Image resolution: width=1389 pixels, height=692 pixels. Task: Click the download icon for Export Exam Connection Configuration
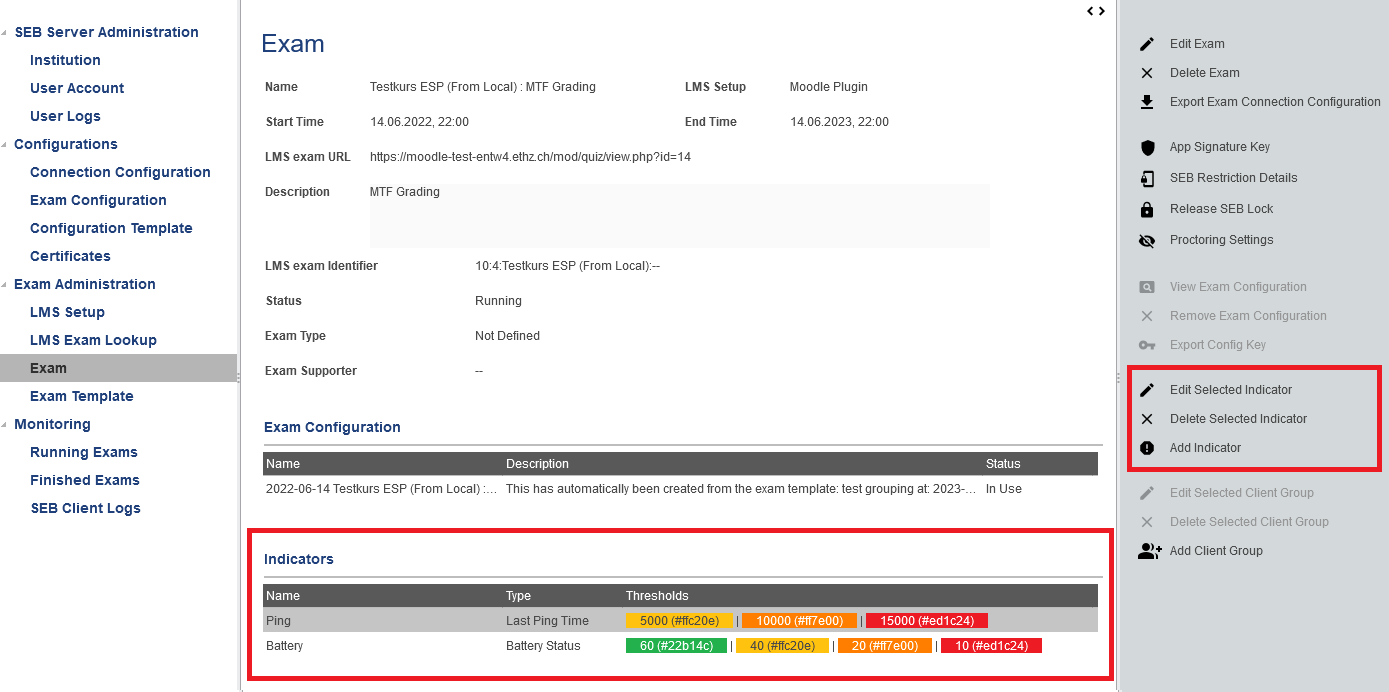(x=1147, y=102)
